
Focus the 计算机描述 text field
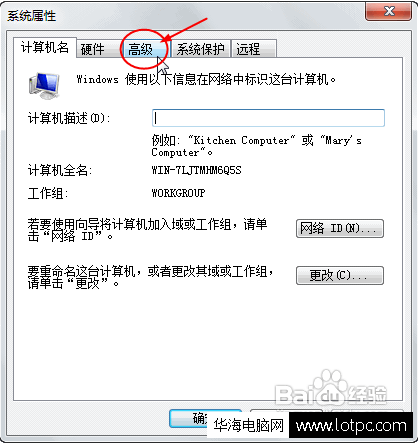268,118
